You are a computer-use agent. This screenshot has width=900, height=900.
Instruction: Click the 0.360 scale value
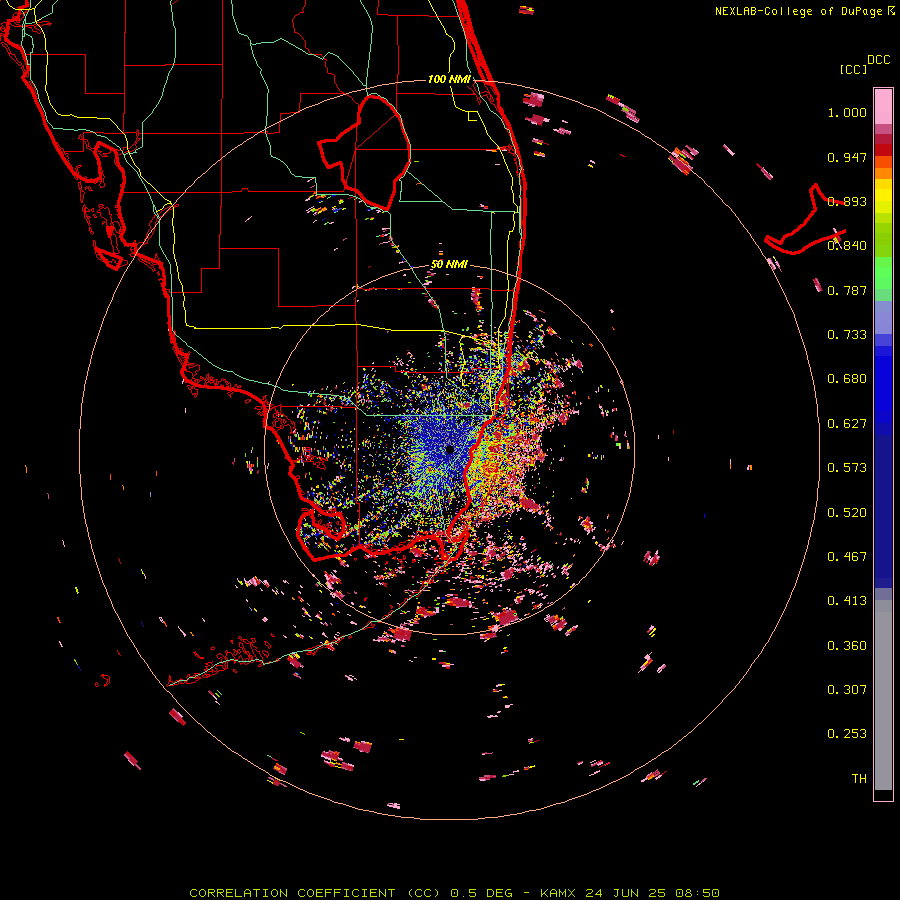[x=847, y=646]
